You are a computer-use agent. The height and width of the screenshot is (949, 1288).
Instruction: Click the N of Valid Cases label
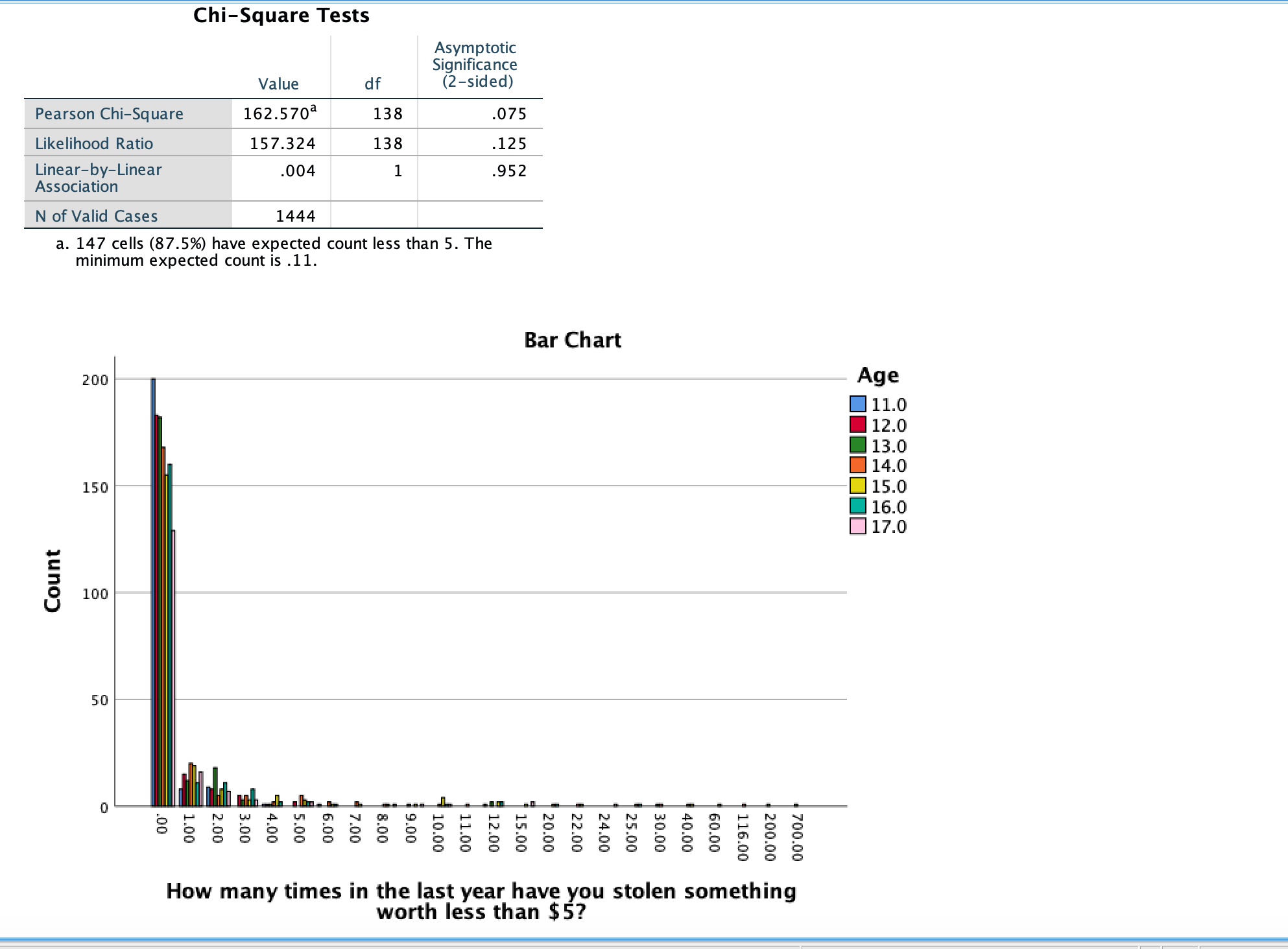pos(96,216)
